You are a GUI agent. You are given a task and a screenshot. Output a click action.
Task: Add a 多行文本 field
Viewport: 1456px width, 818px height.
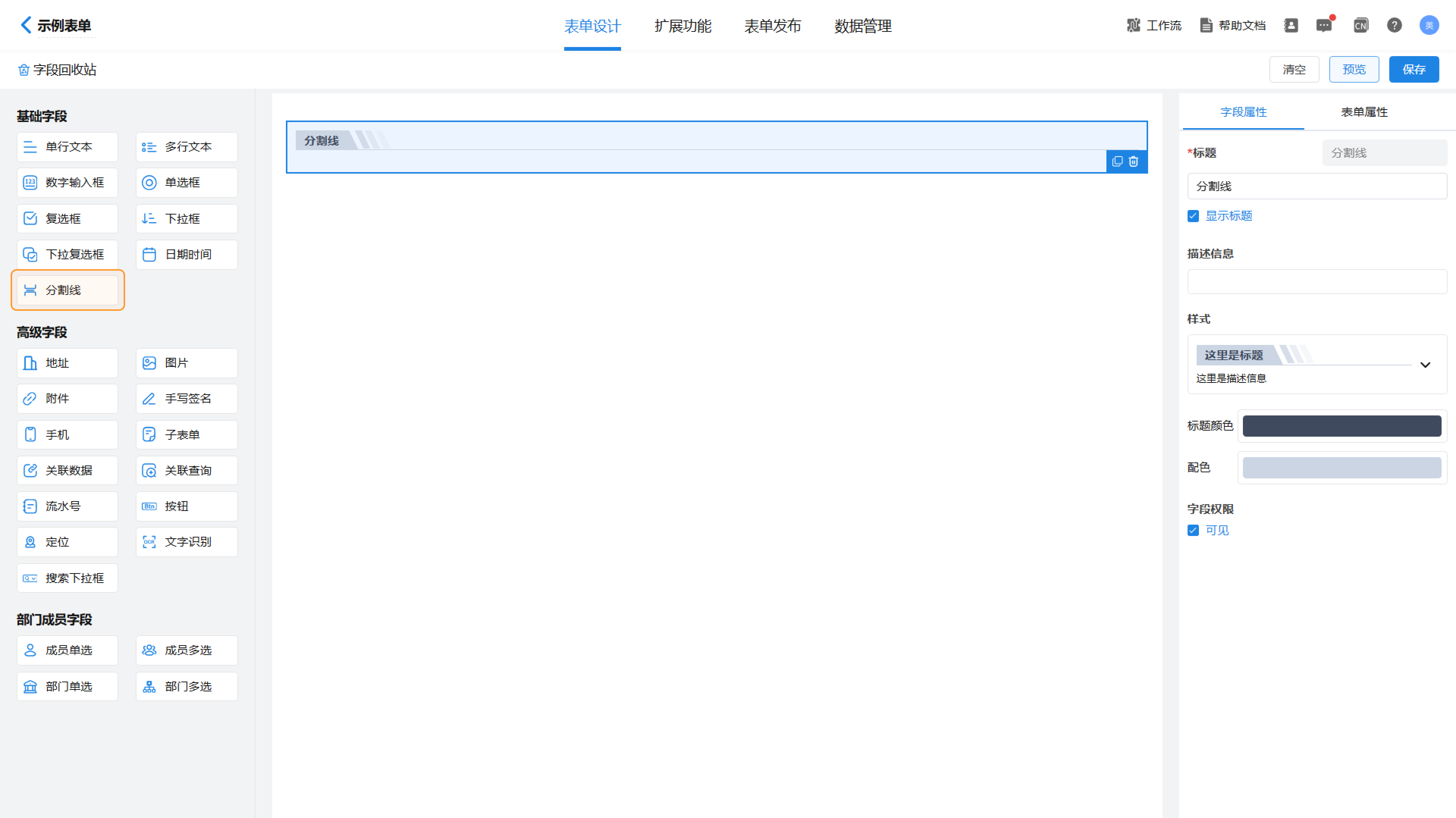[187, 147]
